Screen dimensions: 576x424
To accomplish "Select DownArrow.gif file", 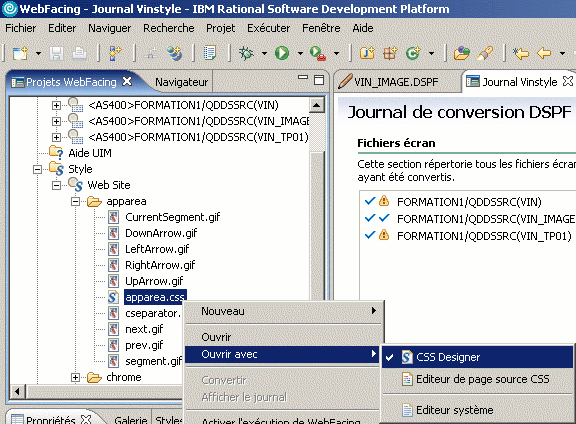I will [161, 233].
